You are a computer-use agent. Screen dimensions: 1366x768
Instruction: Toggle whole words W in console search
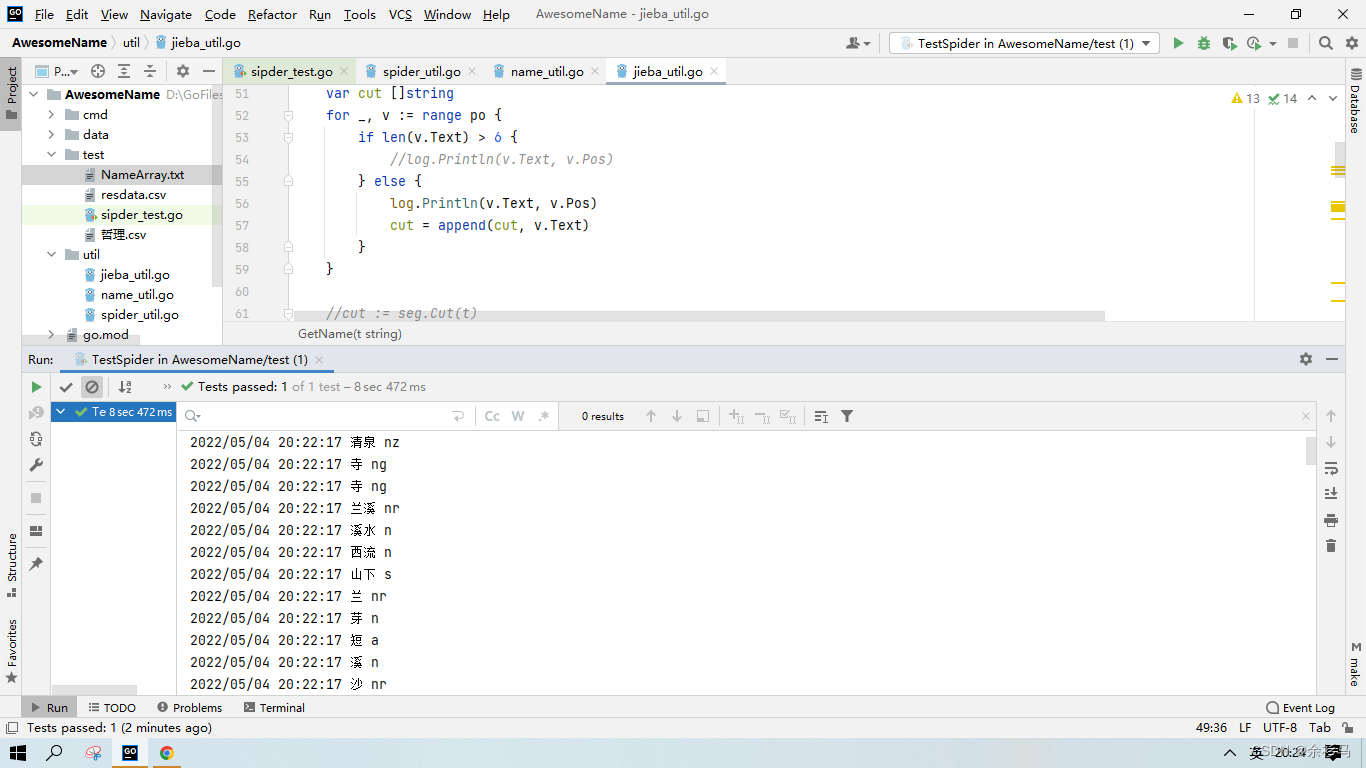pyautogui.click(x=518, y=416)
